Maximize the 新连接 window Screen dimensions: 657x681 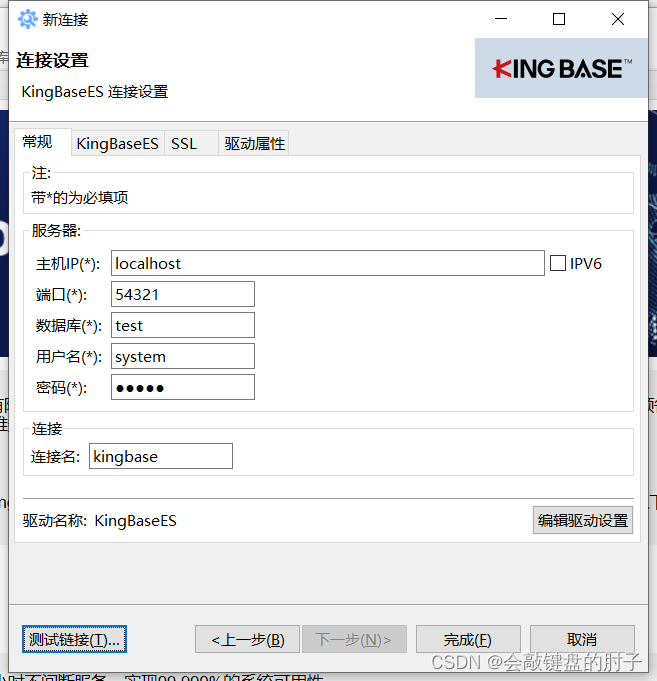pyautogui.click(x=559, y=19)
